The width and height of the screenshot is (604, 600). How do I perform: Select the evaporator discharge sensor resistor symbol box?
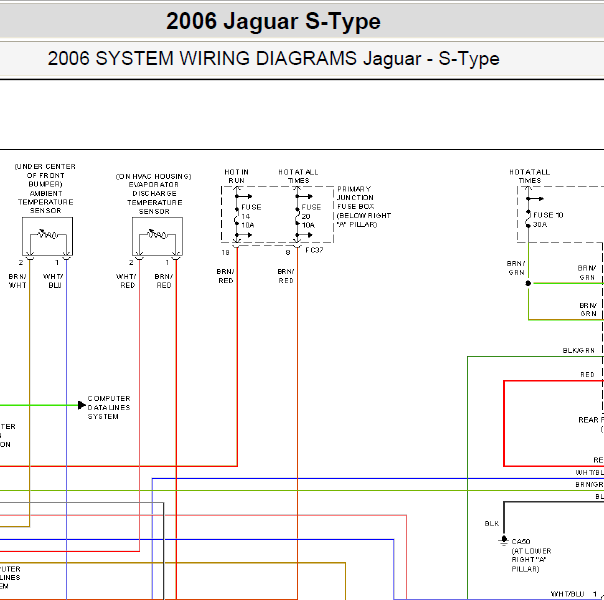pos(157,236)
